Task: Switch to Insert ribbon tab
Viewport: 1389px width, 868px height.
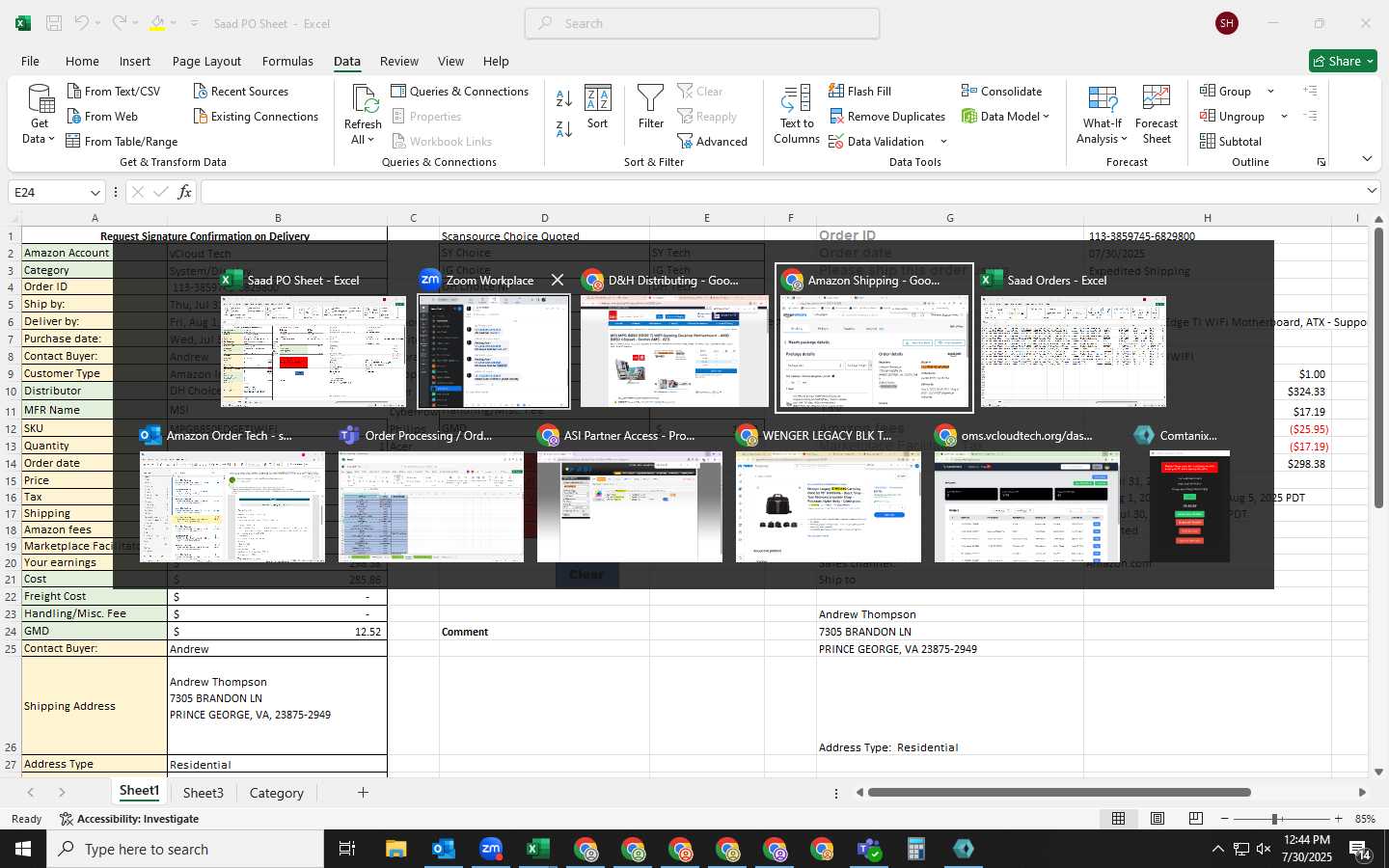Action: tap(135, 61)
